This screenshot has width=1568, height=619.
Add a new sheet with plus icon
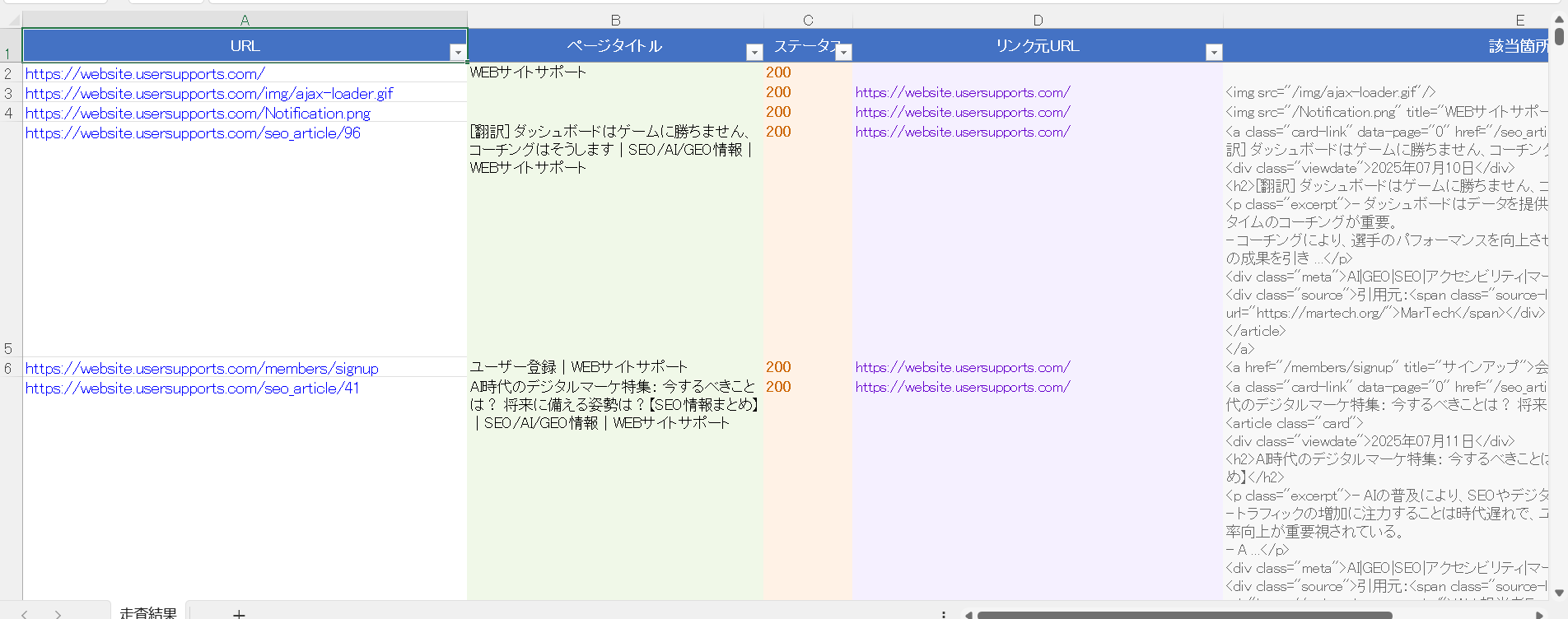(x=239, y=613)
